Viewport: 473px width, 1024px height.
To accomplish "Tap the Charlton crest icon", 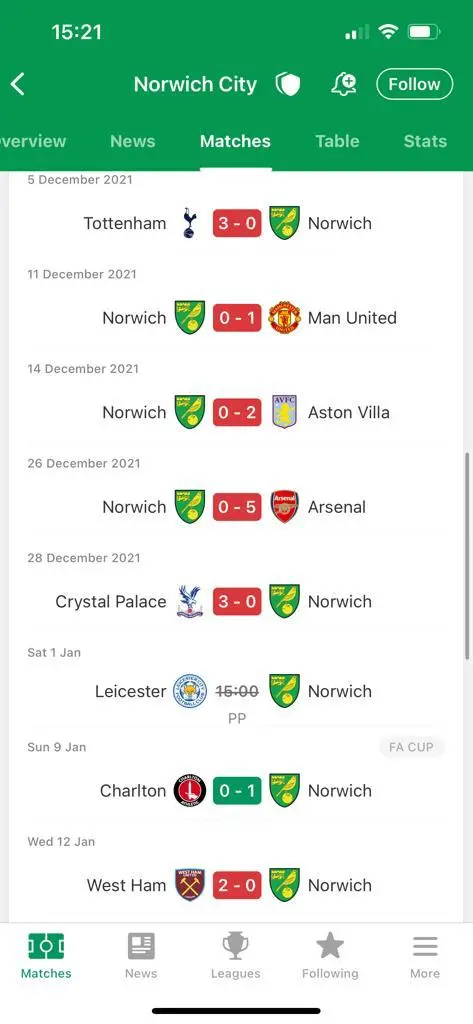I will pos(189,791).
